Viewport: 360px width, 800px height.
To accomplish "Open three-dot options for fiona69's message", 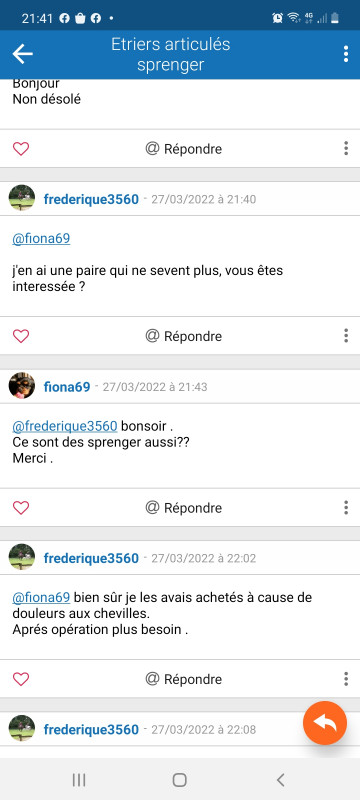I will click(346, 508).
